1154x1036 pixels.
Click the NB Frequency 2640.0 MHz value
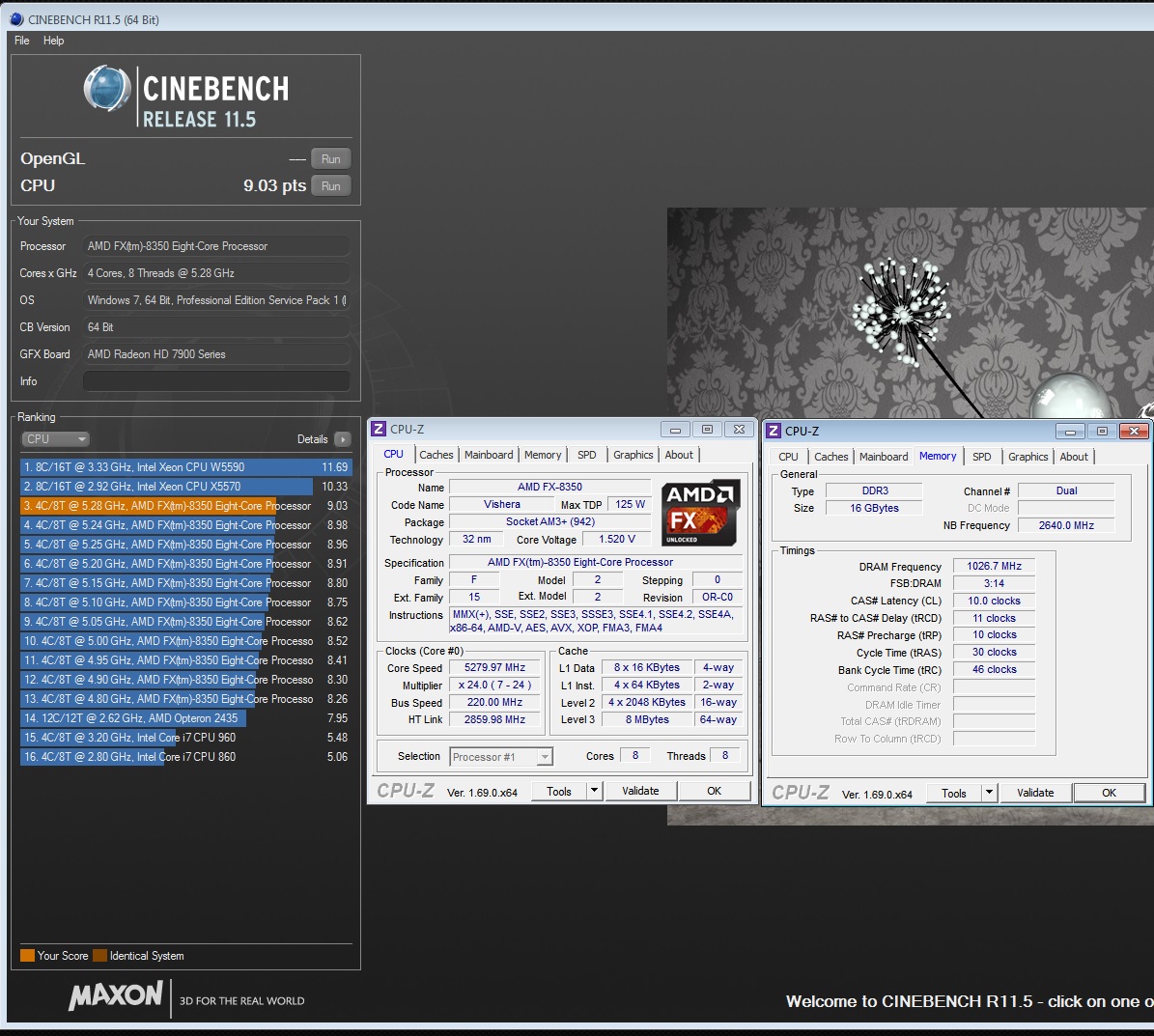pos(1066,525)
